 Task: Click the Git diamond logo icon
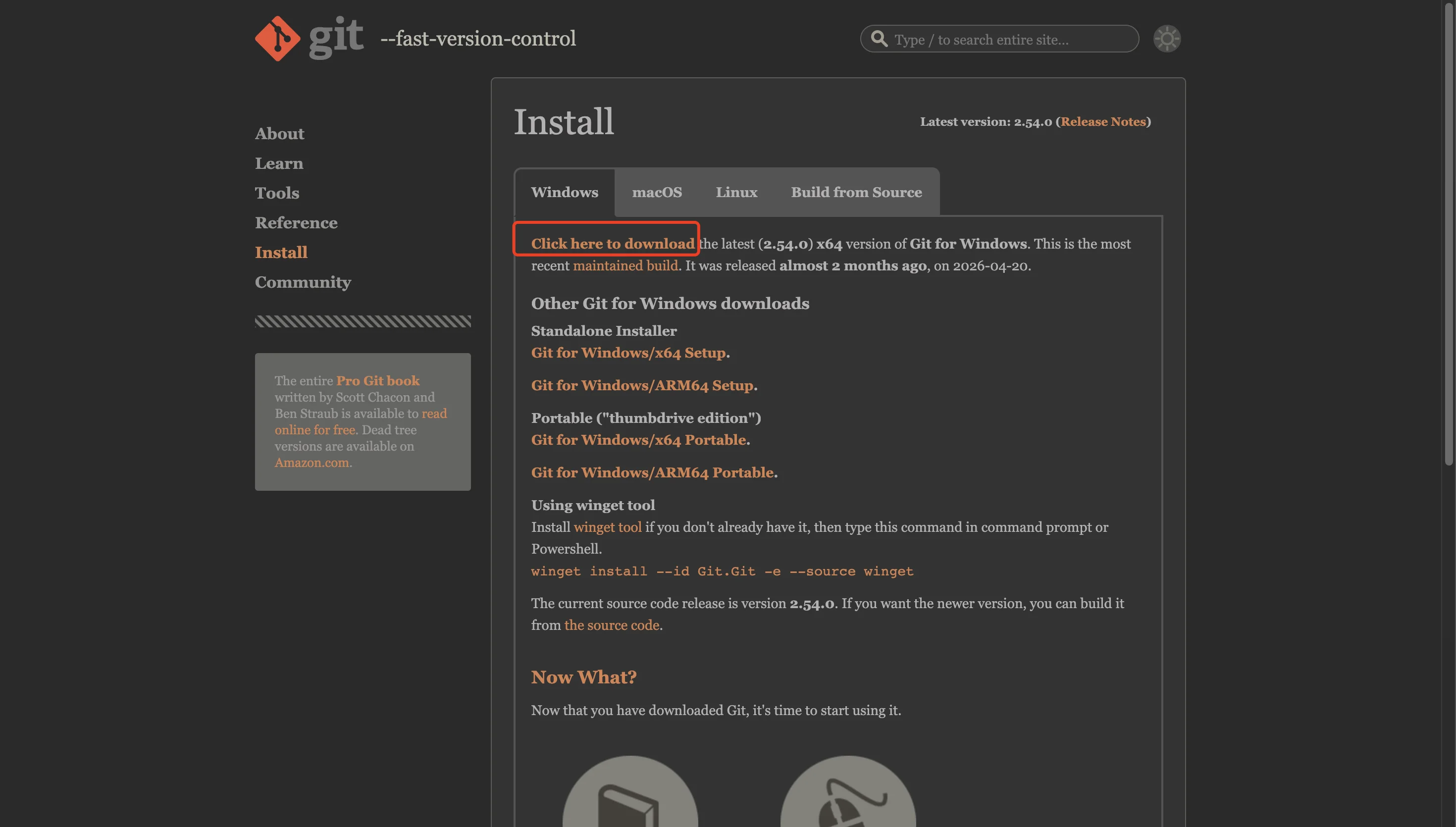point(277,39)
